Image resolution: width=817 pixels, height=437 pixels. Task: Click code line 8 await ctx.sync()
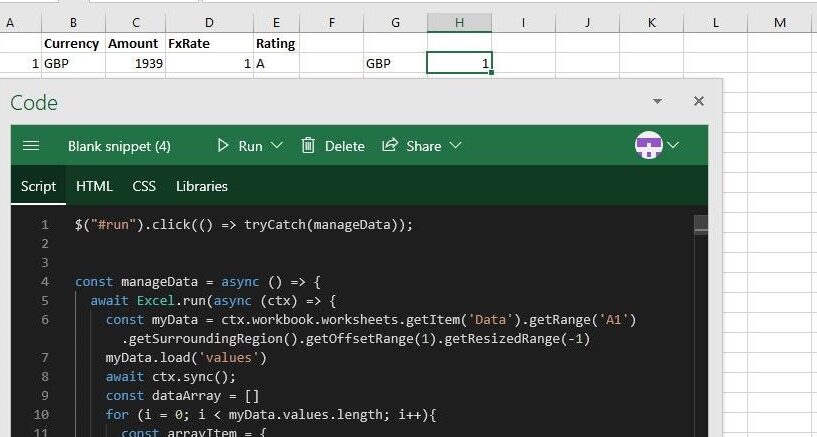pyautogui.click(x=171, y=377)
